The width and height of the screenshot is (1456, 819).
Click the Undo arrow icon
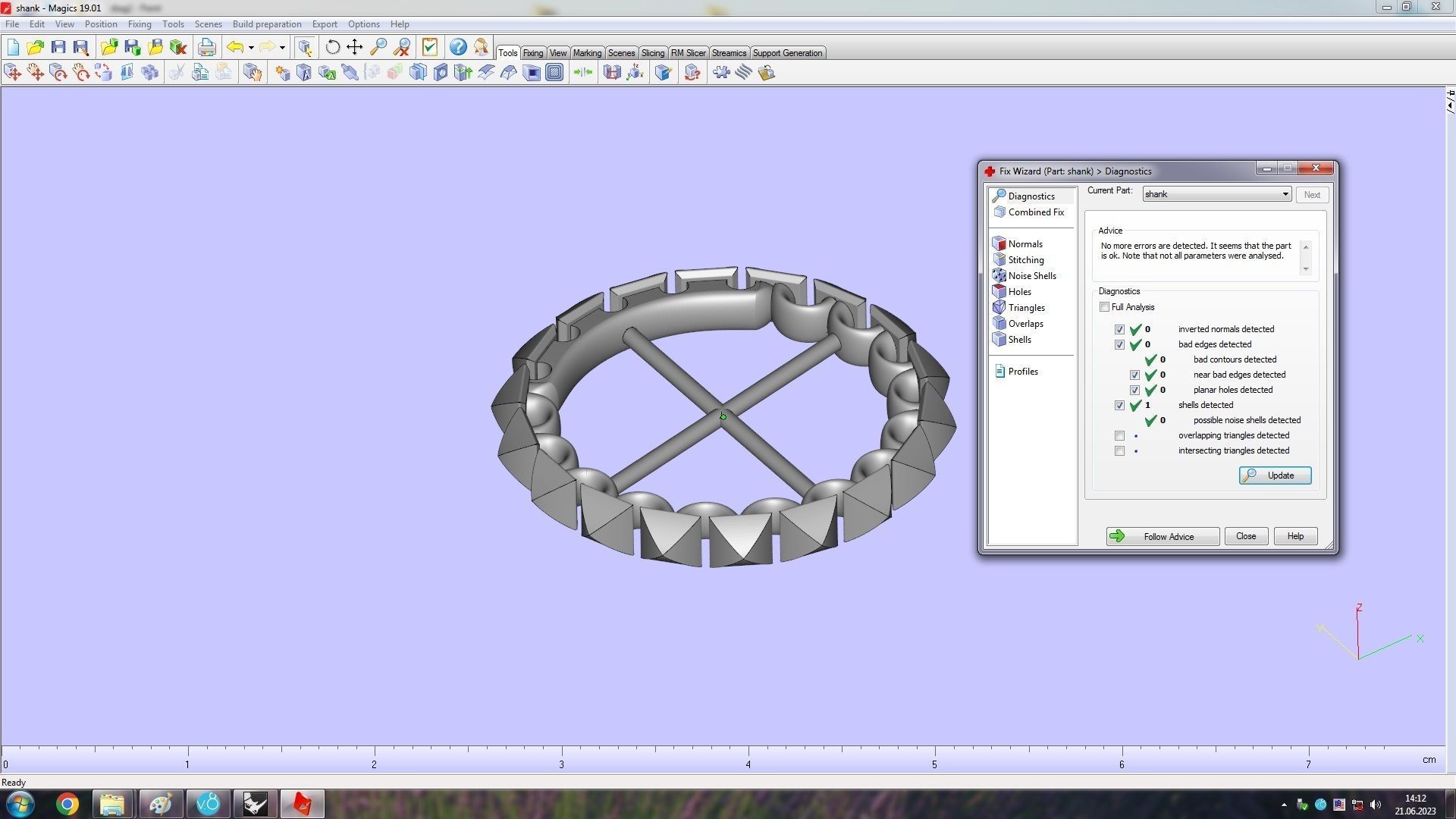(x=235, y=47)
